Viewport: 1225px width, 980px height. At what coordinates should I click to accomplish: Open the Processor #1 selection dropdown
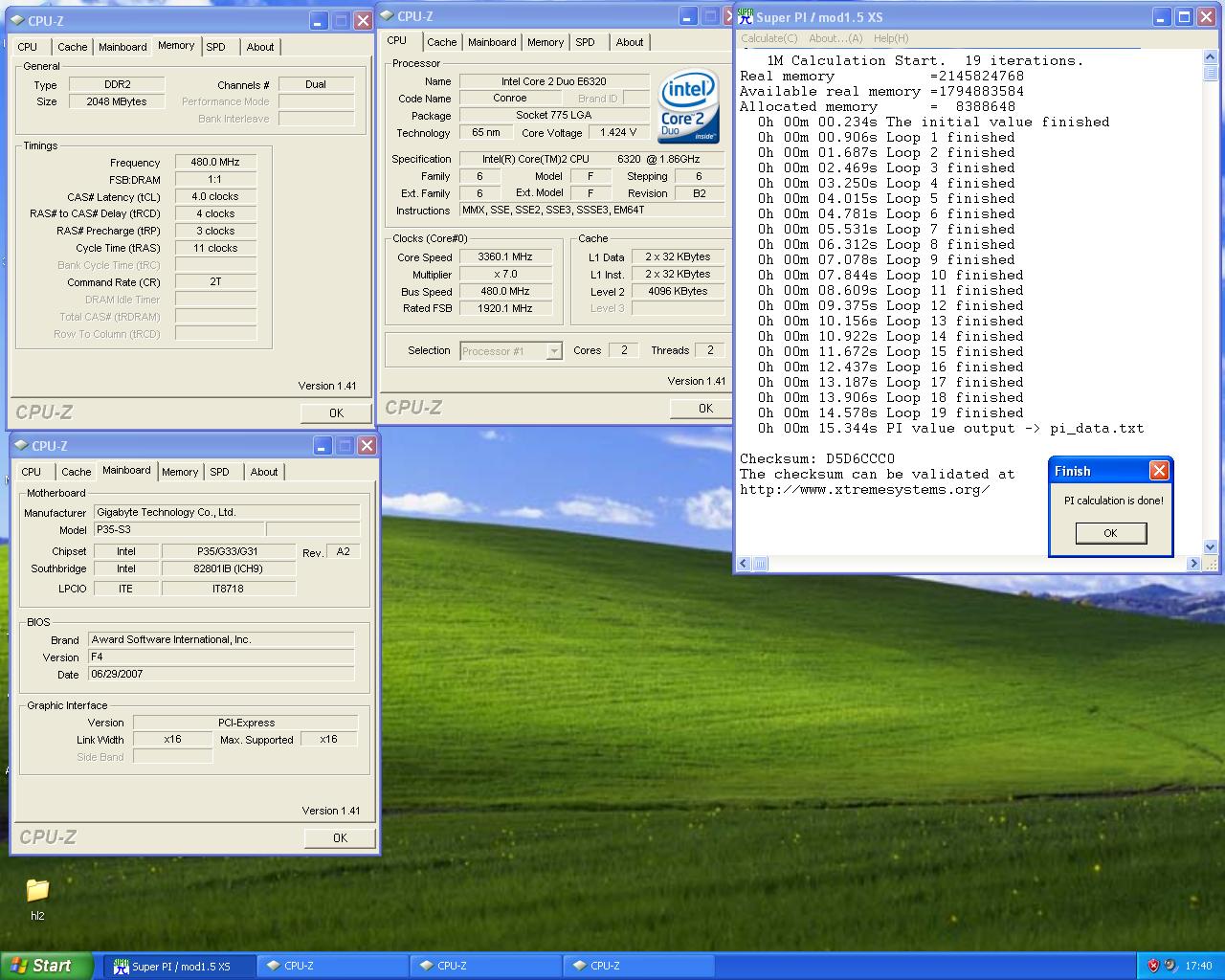click(553, 351)
